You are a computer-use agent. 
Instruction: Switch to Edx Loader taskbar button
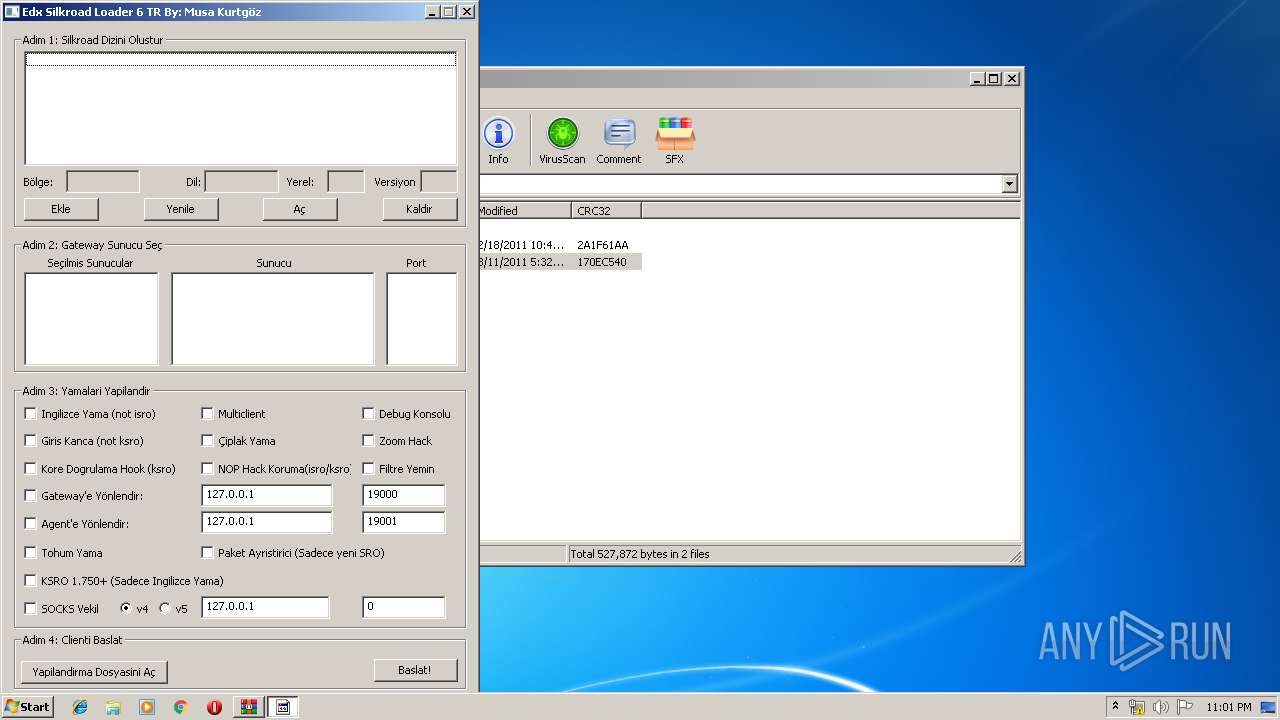[282, 707]
